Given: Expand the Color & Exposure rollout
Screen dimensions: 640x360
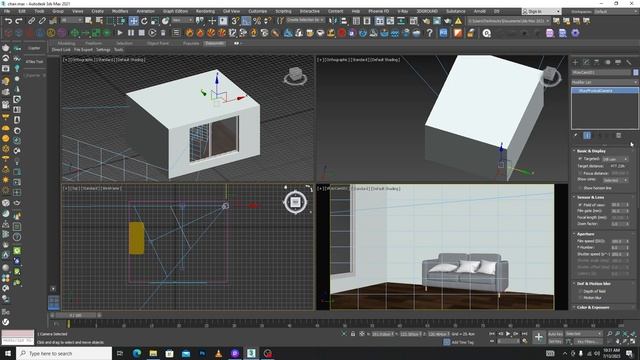Looking at the screenshot, I should (593, 307).
